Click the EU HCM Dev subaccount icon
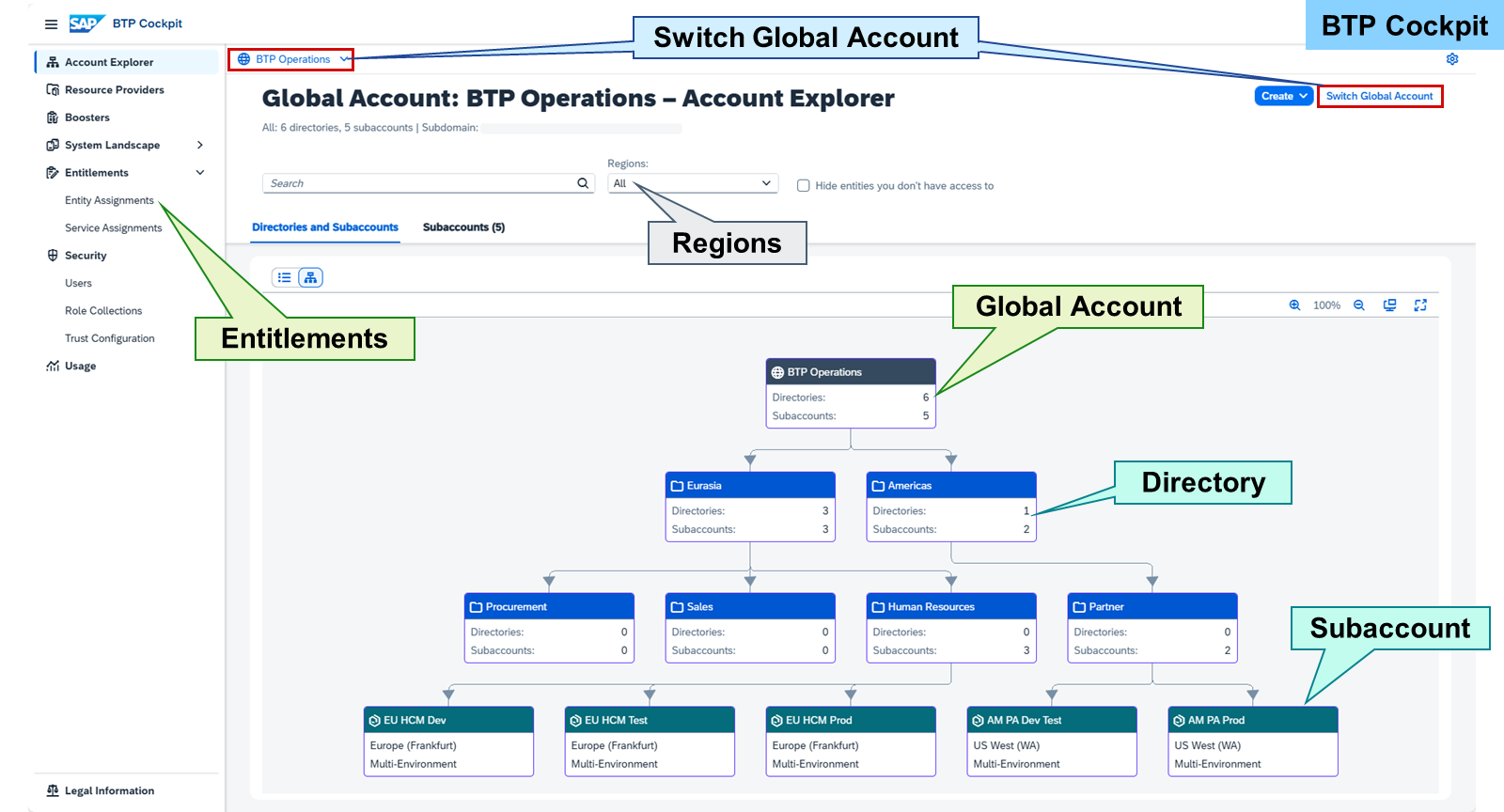This screenshot has height=812, width=1504. click(375, 721)
